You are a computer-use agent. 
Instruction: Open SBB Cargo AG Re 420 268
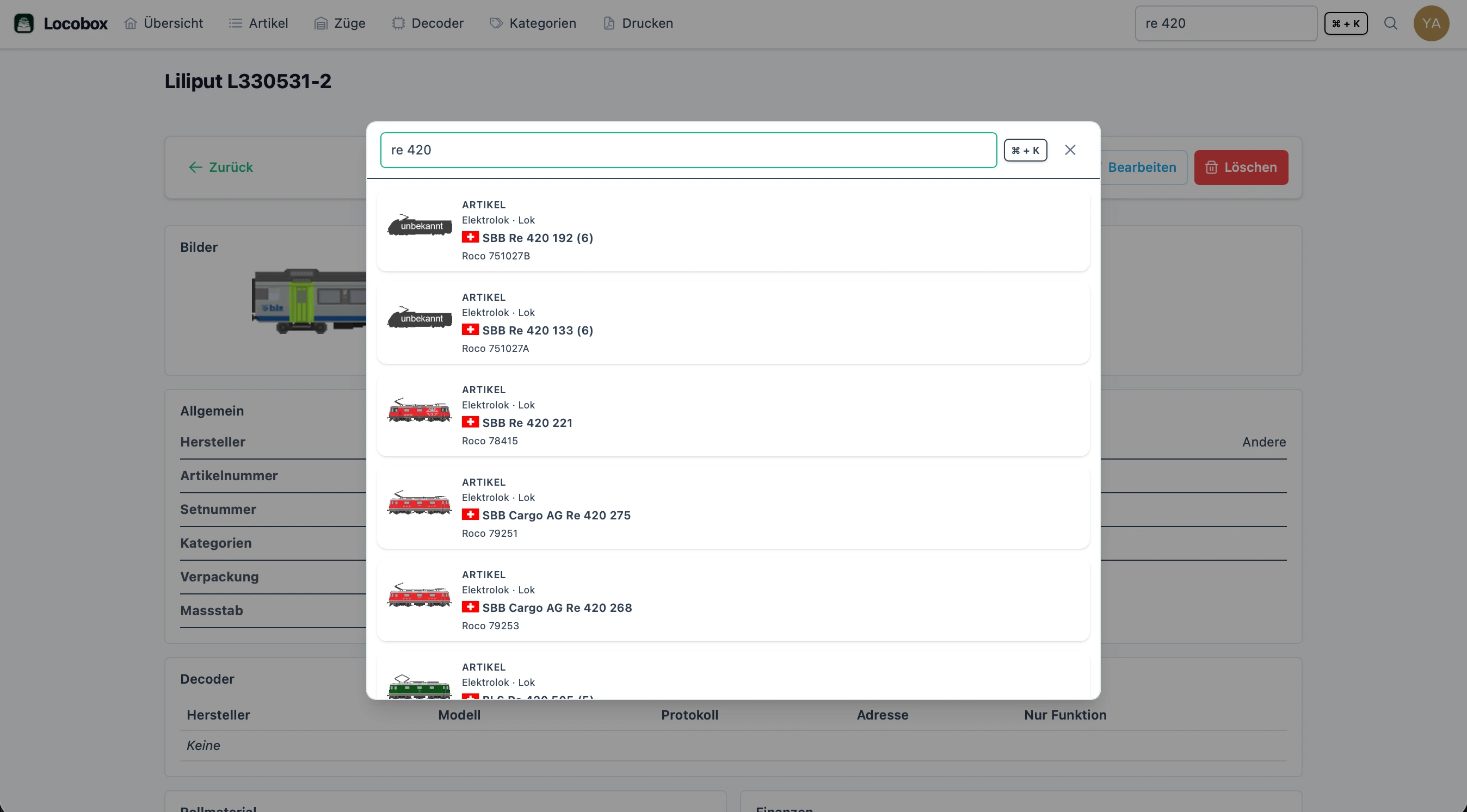733,600
